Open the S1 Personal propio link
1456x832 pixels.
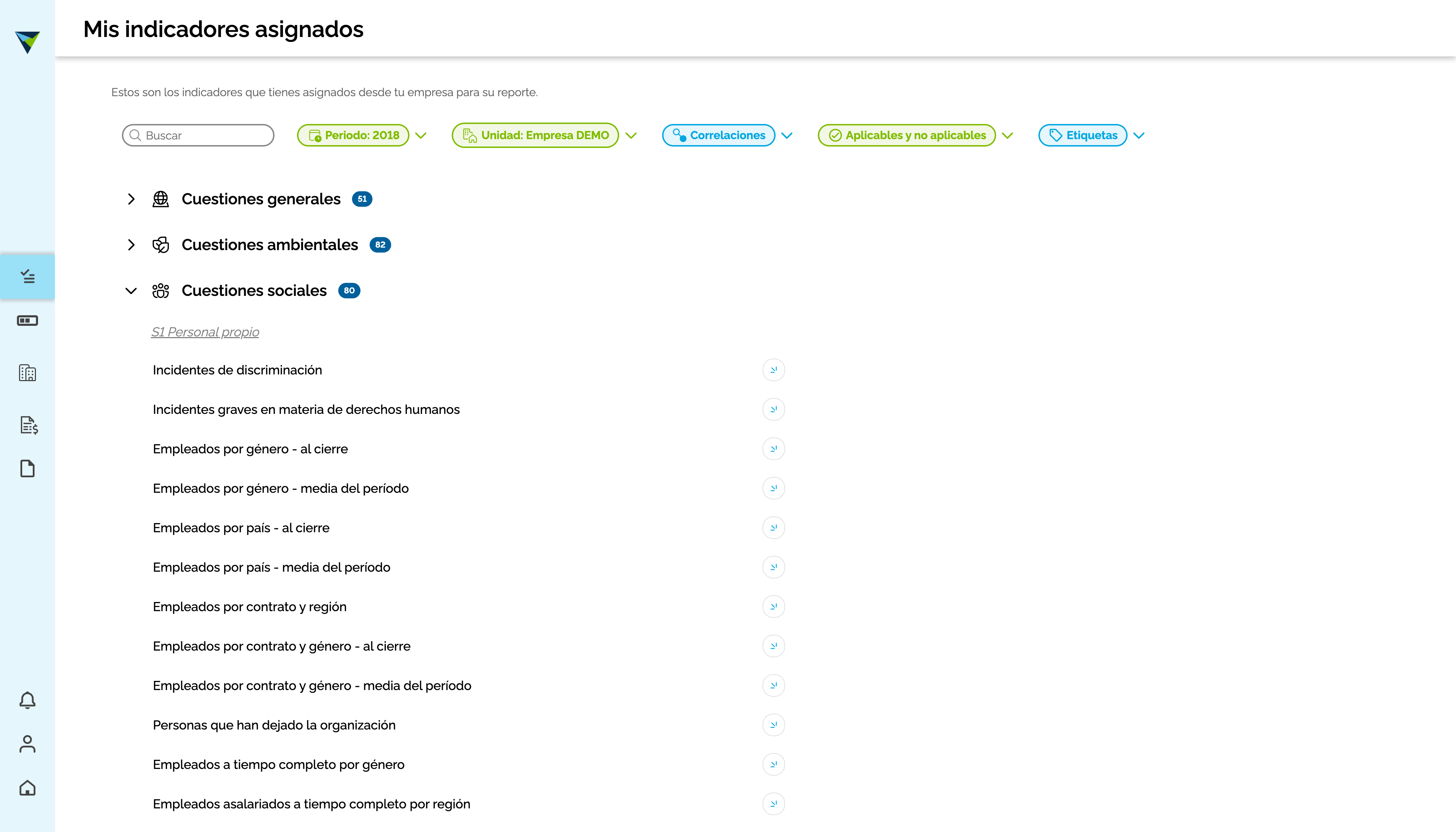point(205,332)
